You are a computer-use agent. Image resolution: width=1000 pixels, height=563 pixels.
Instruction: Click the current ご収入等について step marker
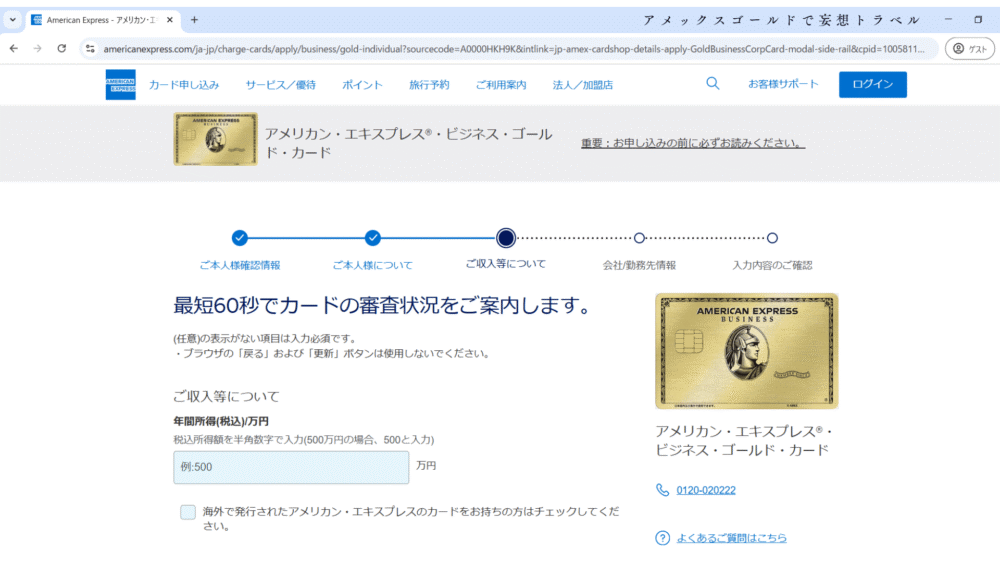(506, 238)
